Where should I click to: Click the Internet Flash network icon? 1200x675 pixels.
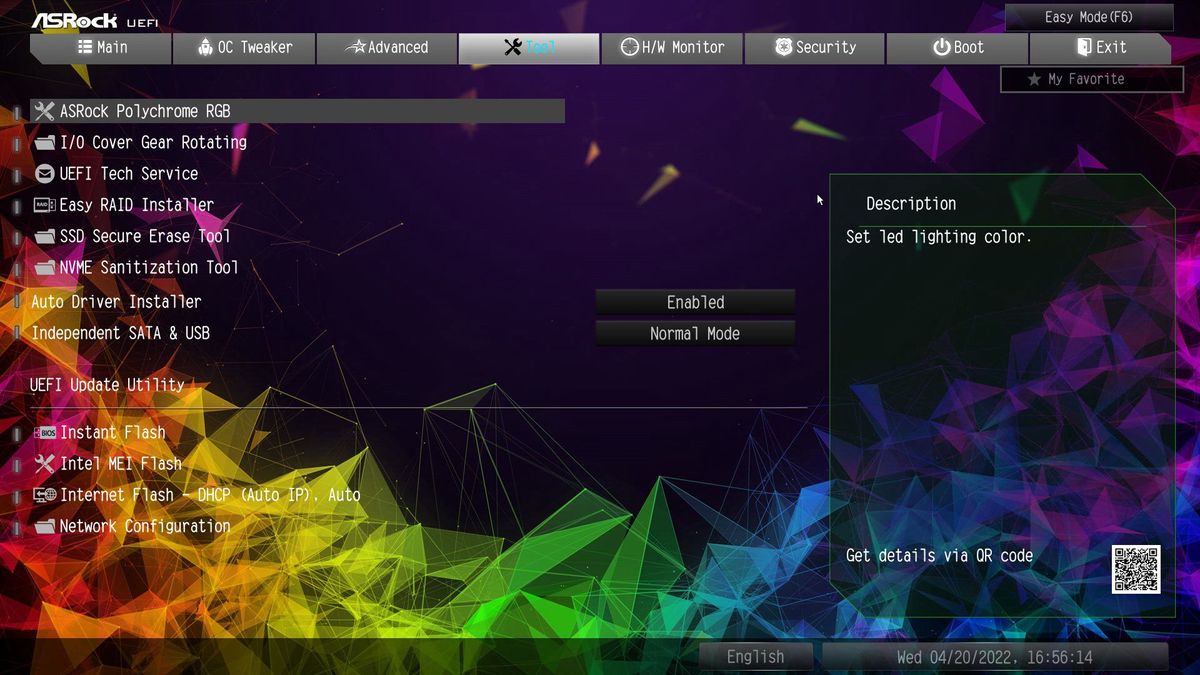click(x=44, y=495)
